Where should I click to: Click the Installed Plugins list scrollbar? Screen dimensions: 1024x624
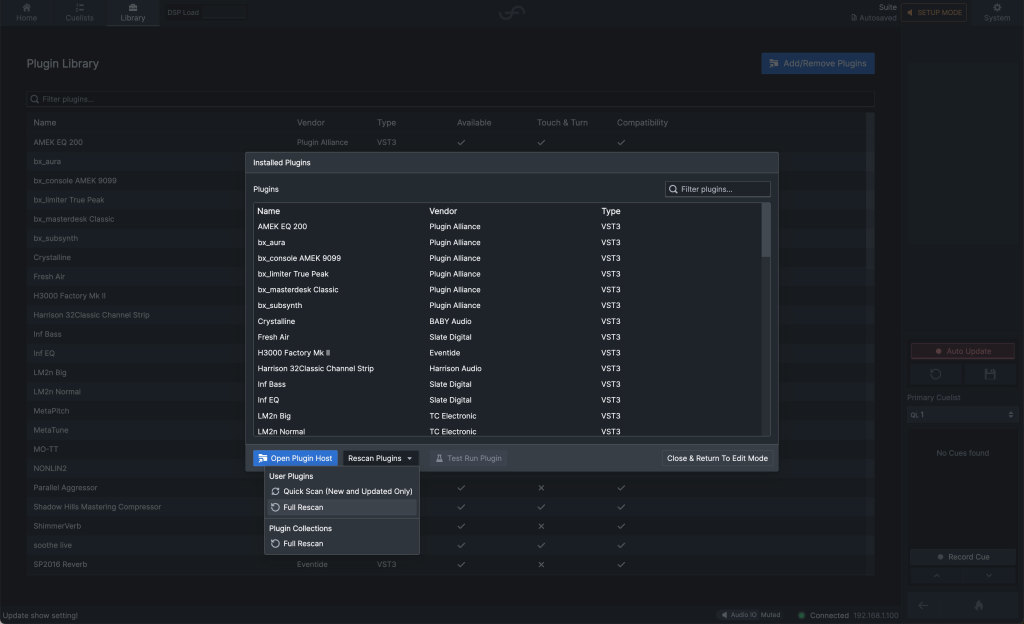pos(766,230)
